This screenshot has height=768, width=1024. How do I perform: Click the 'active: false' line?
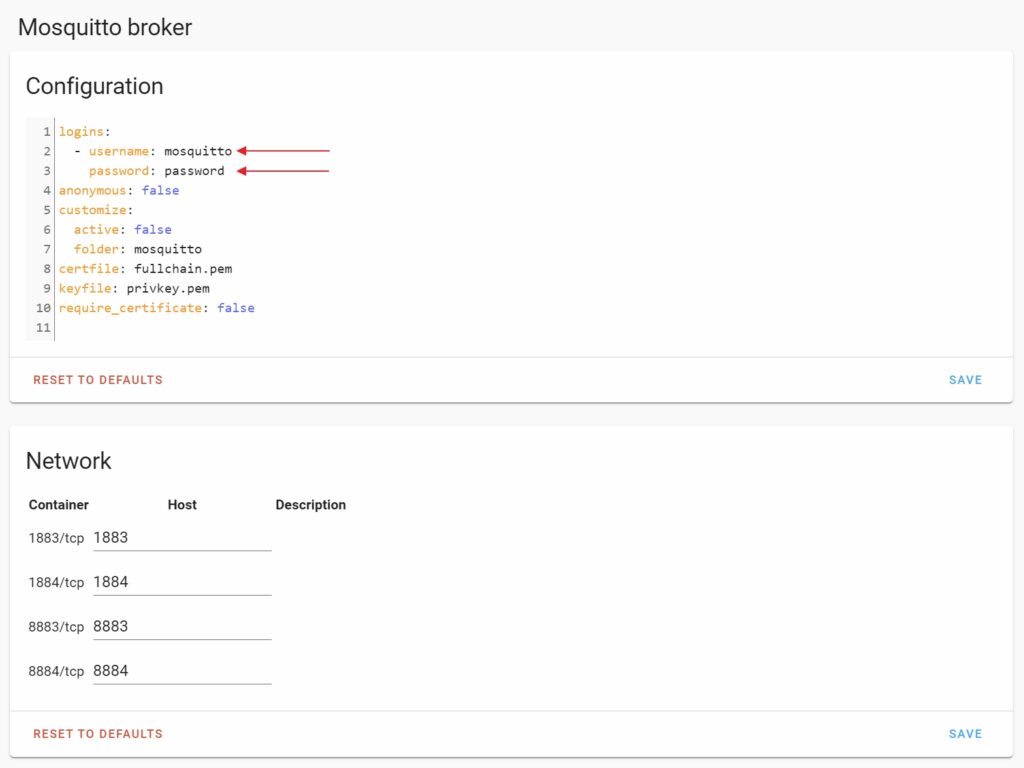coord(122,229)
